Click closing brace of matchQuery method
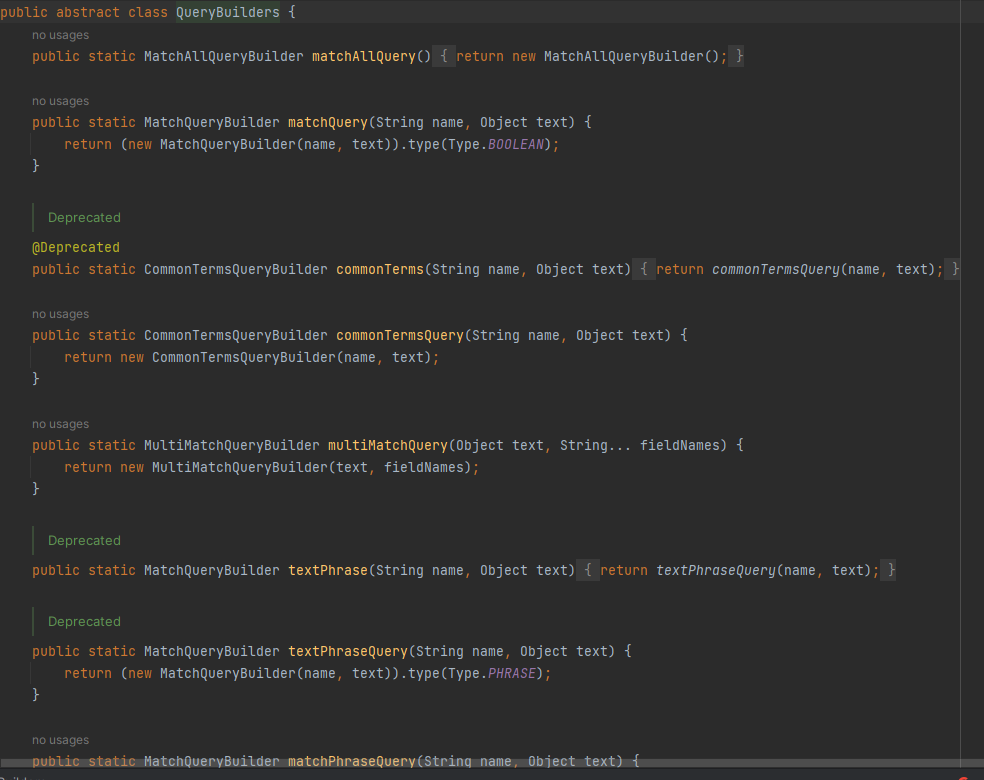984x780 pixels. point(36,166)
